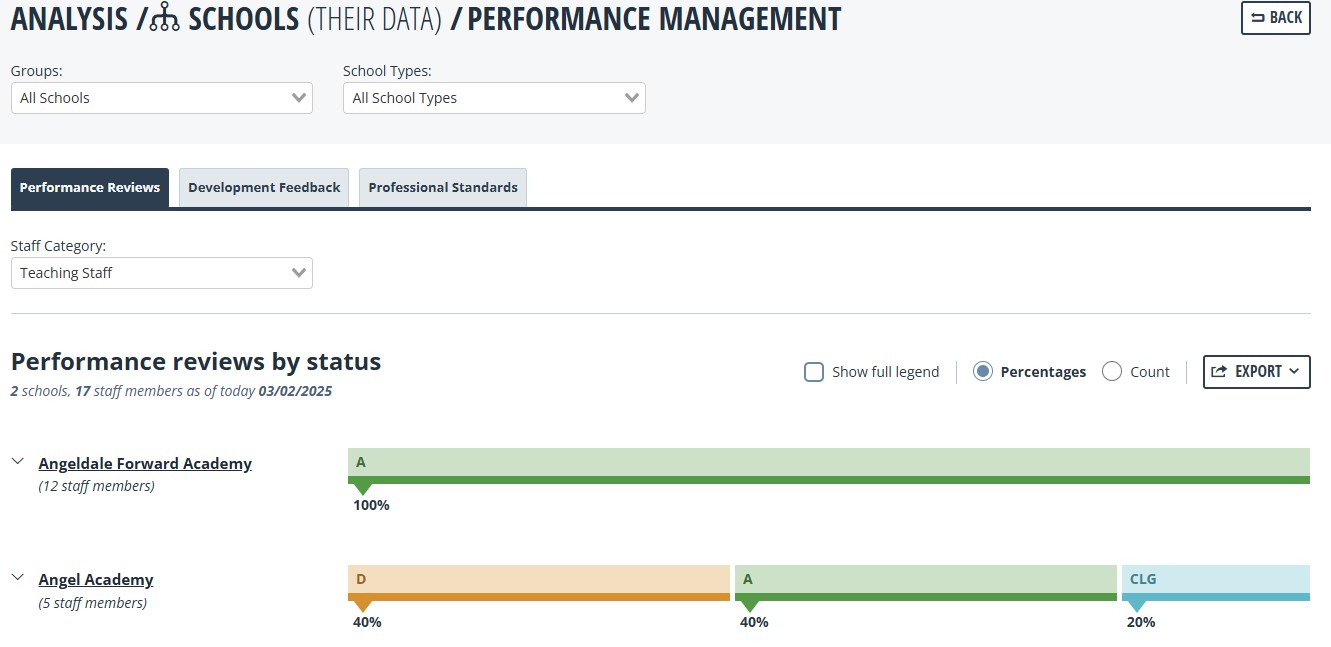Open the Groups dropdown showing All Schools

tap(162, 98)
